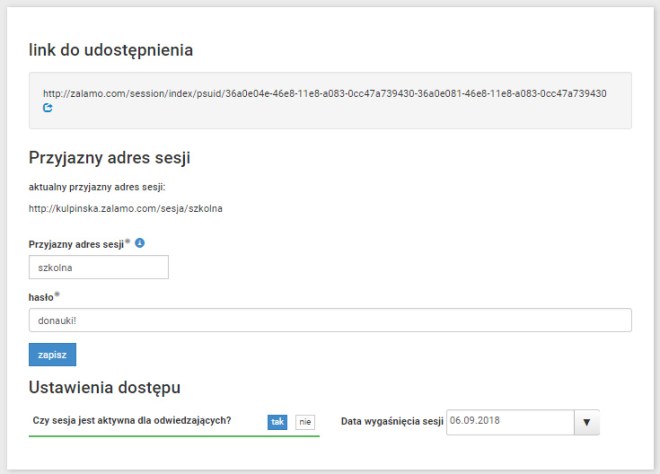This screenshot has height=474, width=660.
Task: Click the regenerate link icon below the URL
Action: coord(47,107)
